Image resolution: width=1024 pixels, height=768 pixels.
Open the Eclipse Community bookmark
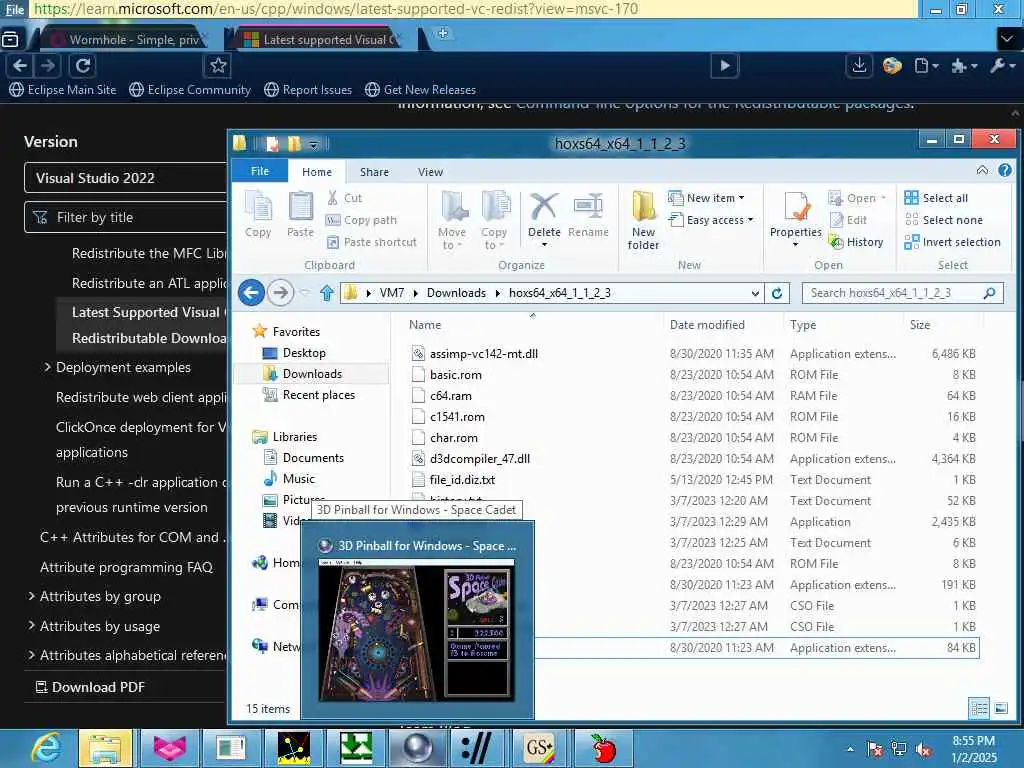pyautogui.click(x=190, y=89)
